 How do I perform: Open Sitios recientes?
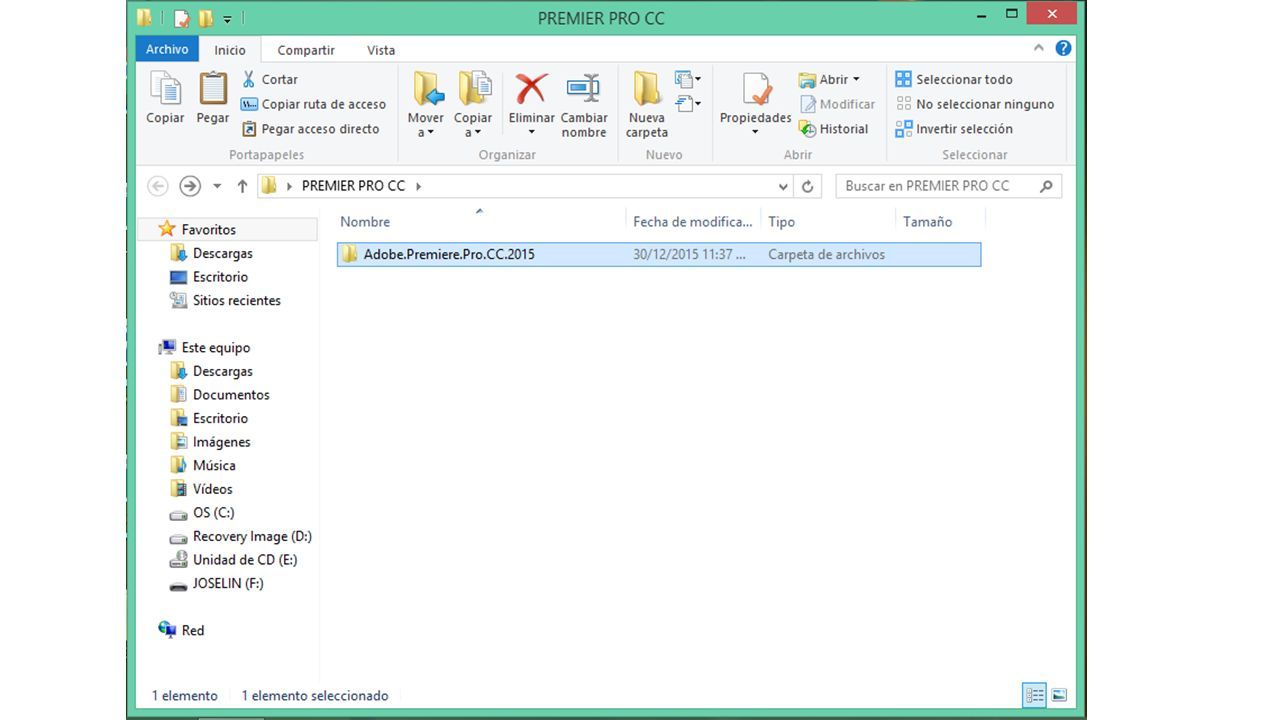coord(236,301)
